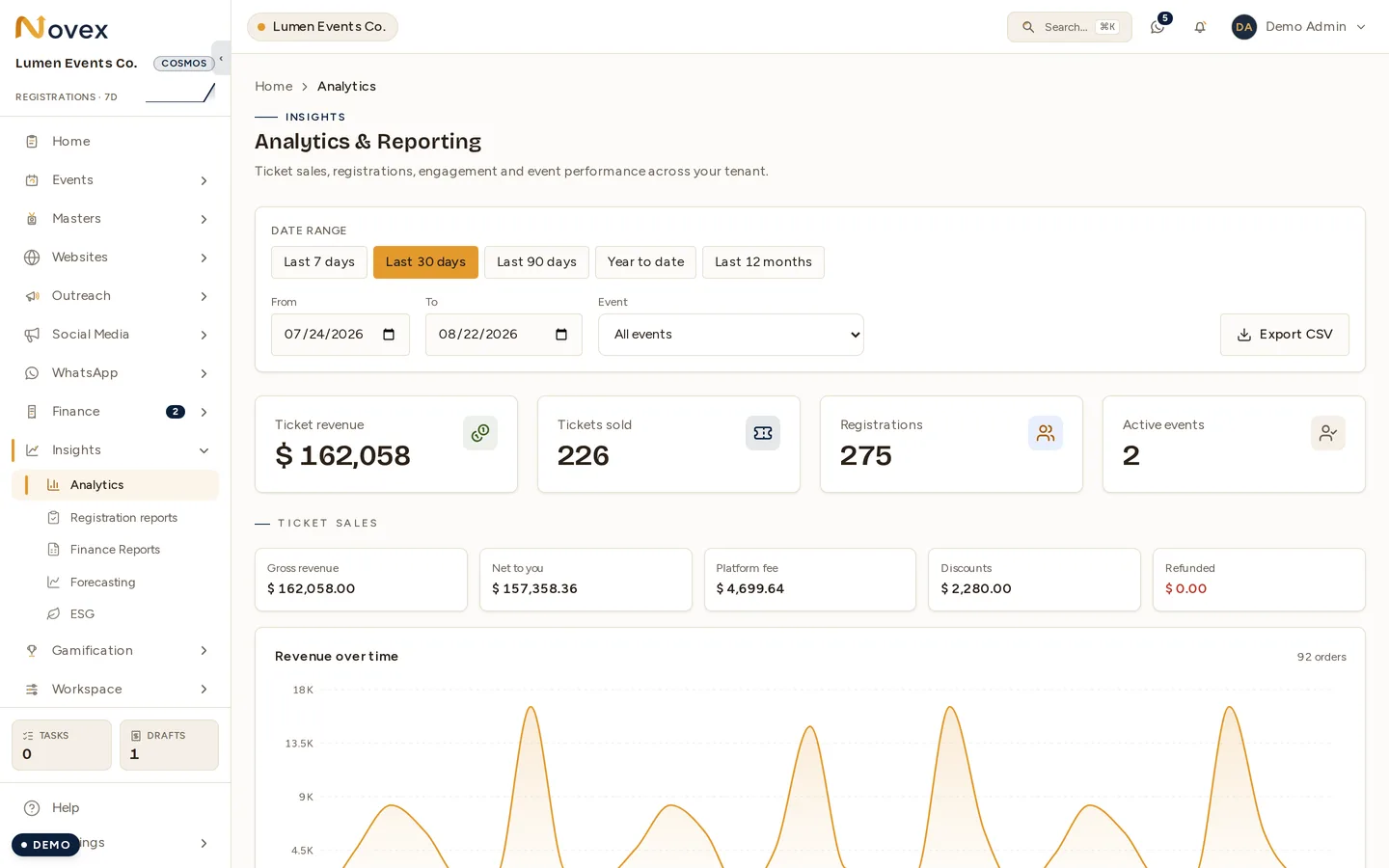The image size is (1389, 868).
Task: Select Last 12 months range
Action: [x=763, y=262]
